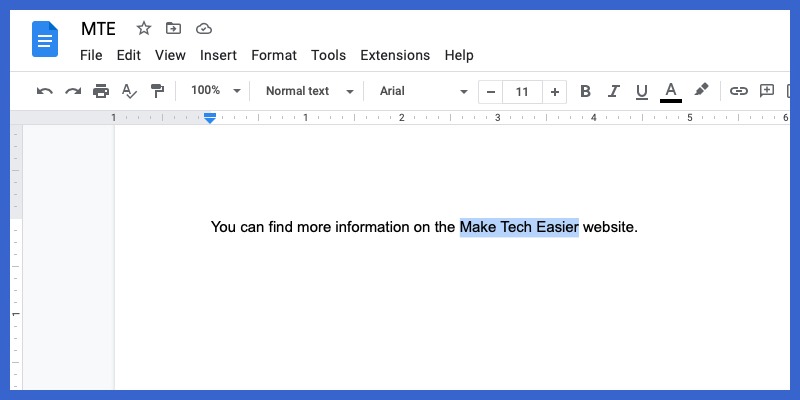Open the highlight color tool
The image size is (800, 400).
(702, 90)
